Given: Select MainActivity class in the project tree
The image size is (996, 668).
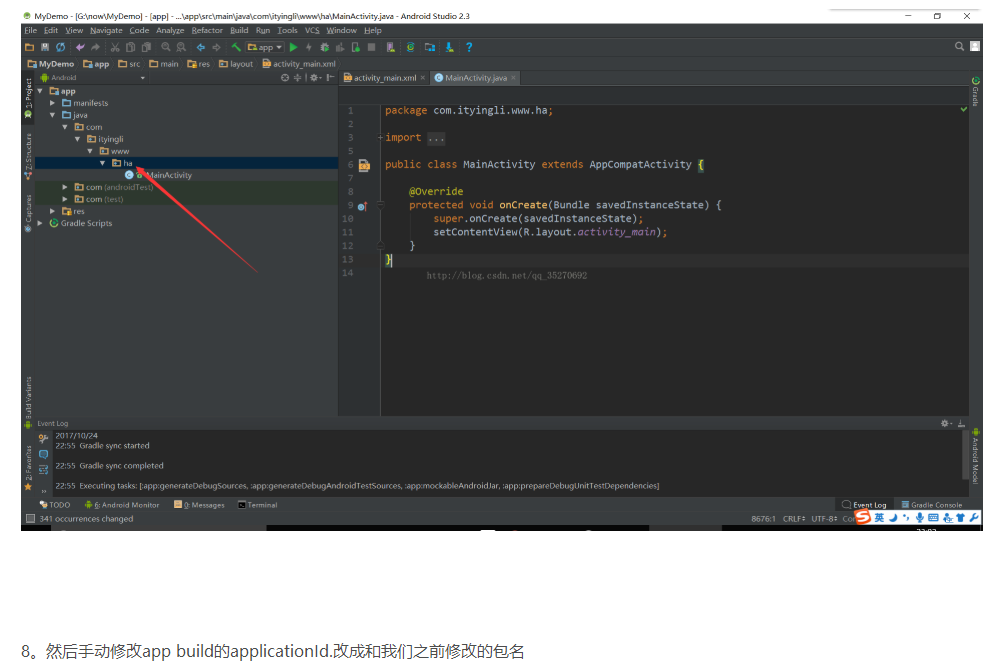Looking at the screenshot, I should [x=159, y=175].
